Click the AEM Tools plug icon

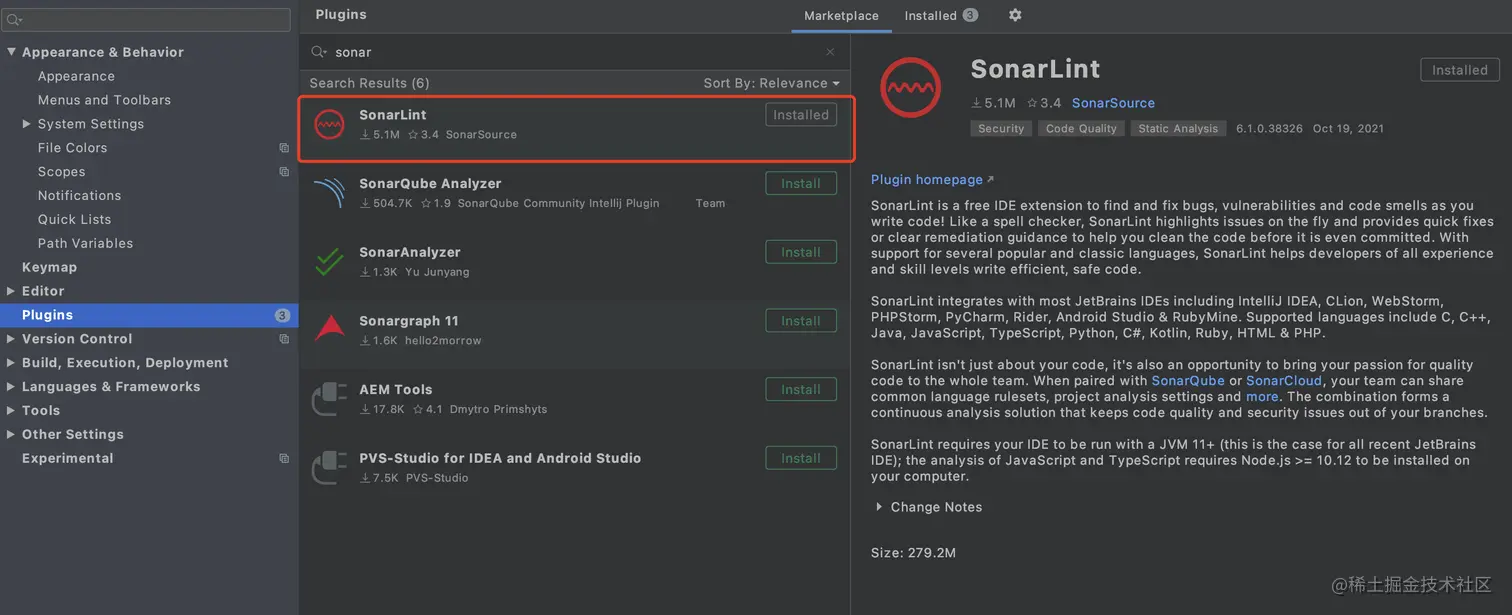click(329, 399)
